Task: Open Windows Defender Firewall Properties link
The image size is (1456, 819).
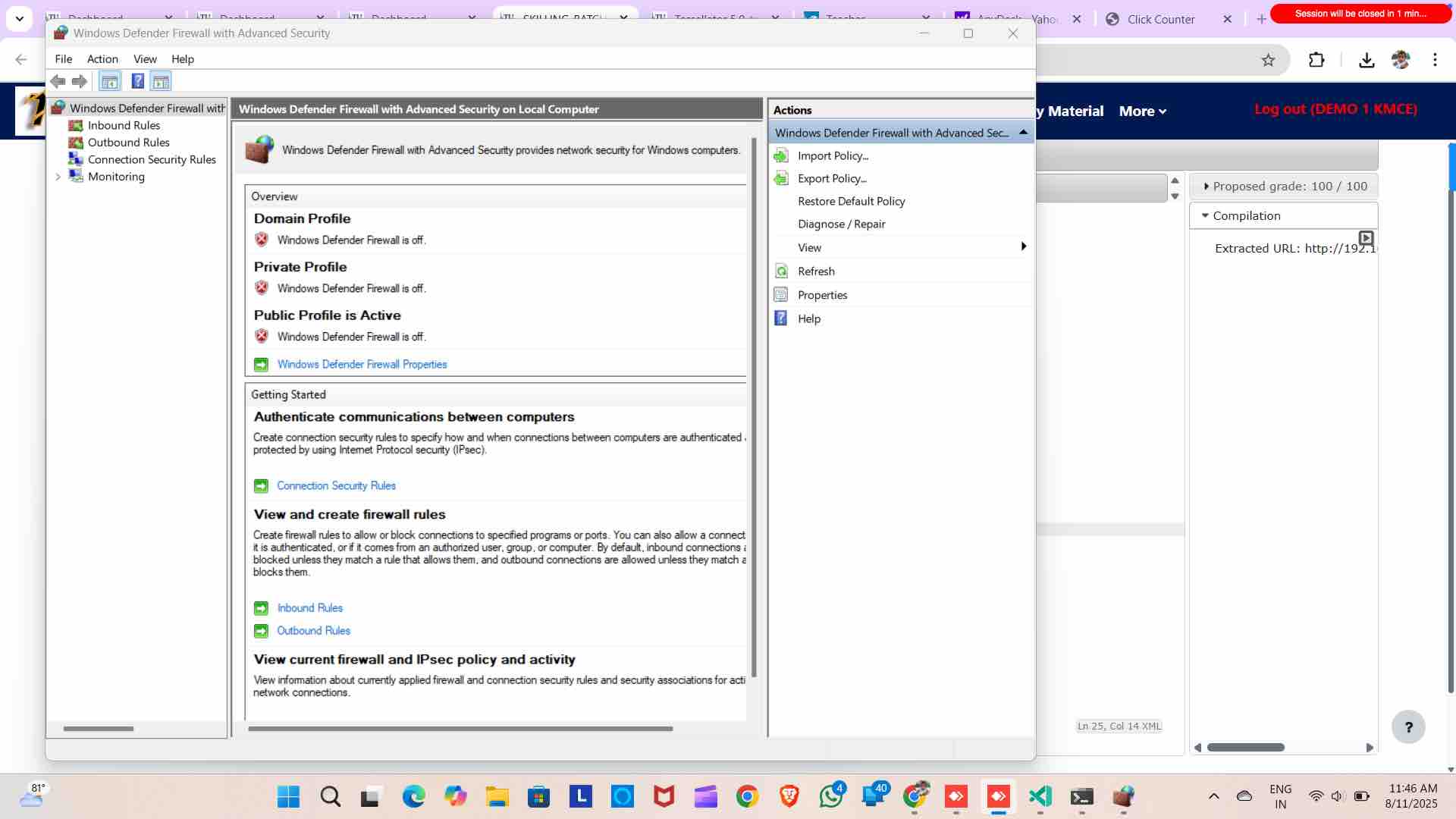Action: coord(362,365)
